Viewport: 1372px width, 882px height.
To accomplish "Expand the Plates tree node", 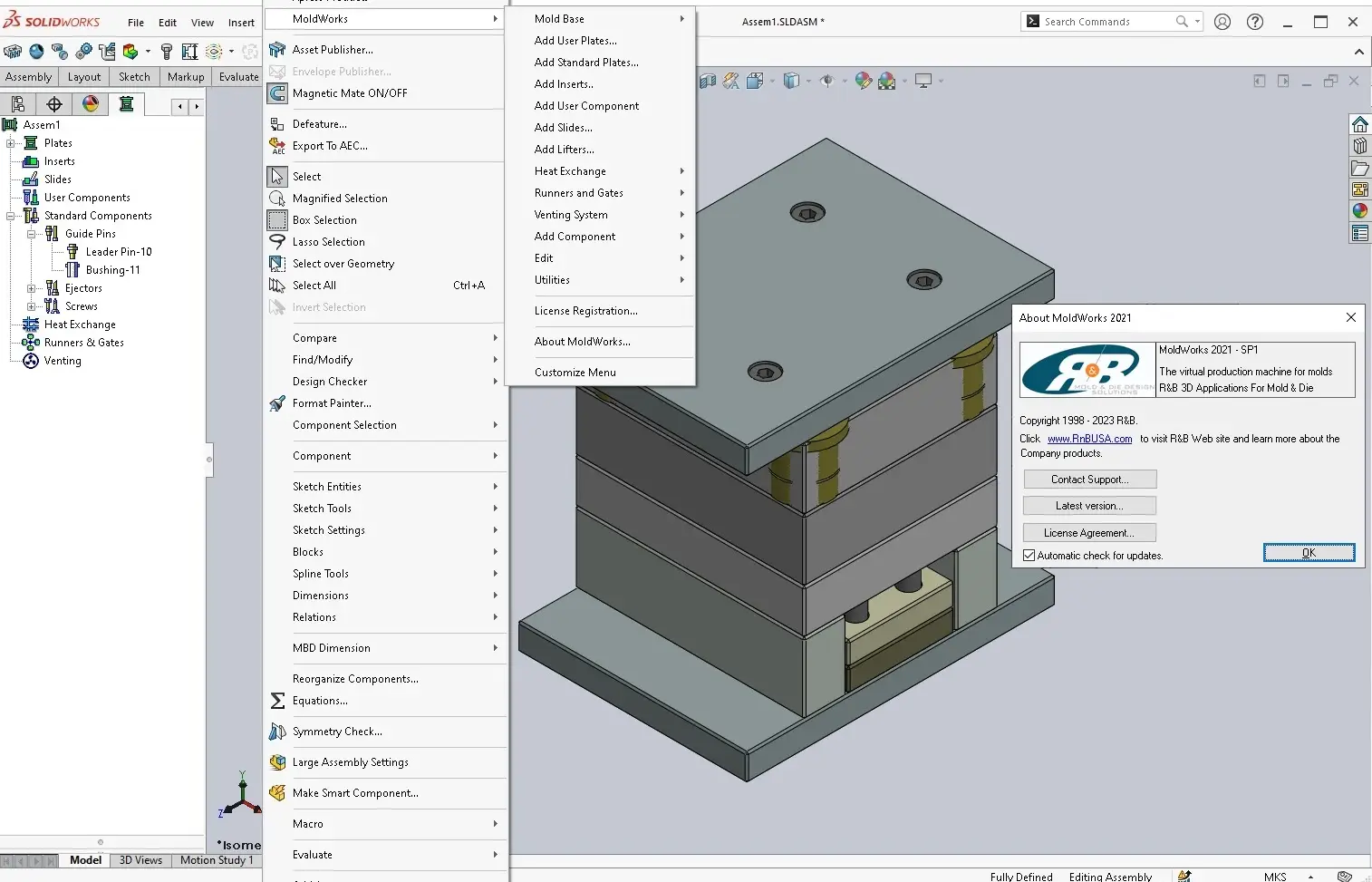I will (10, 143).
